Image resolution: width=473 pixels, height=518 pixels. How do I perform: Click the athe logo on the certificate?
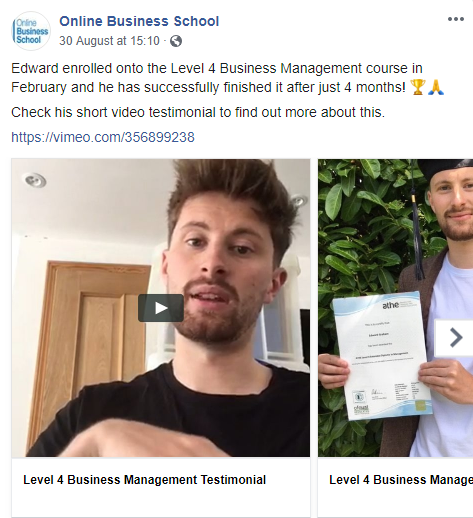click(390, 305)
